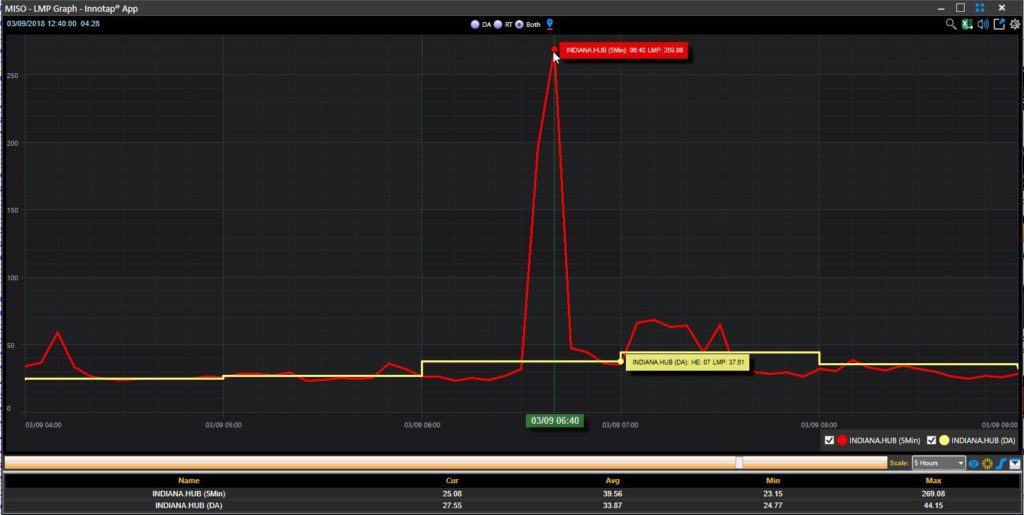Click the blue eye icon near Scale
This screenshot has width=1024, height=515.
[974, 463]
